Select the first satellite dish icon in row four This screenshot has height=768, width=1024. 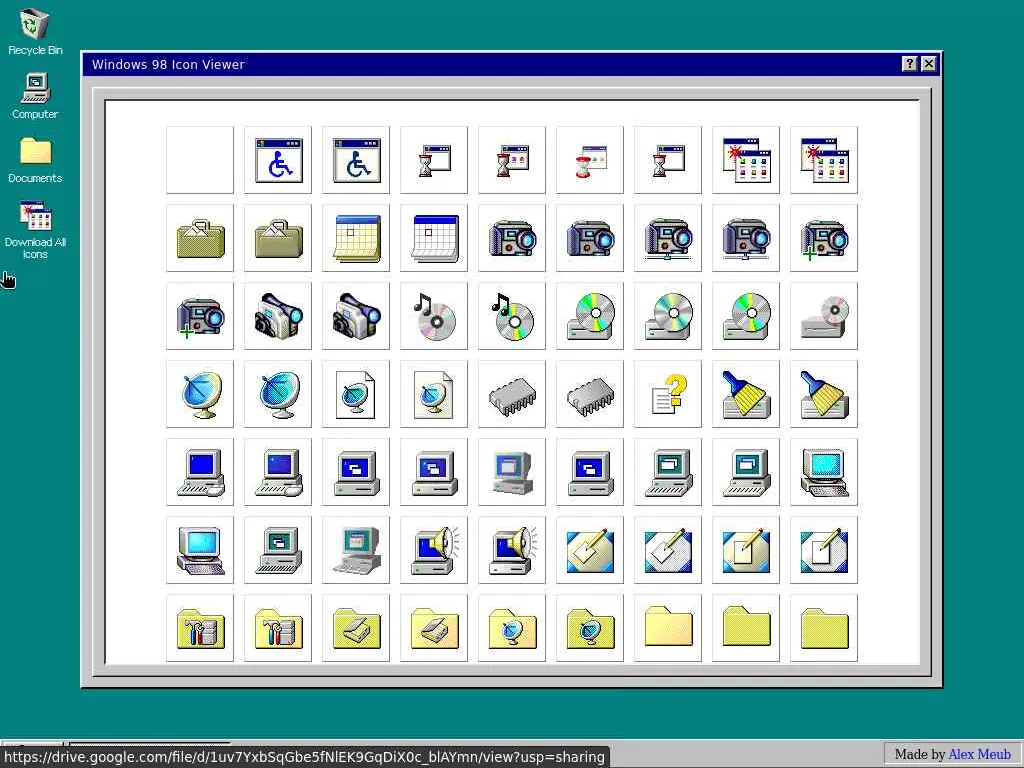tap(200, 394)
